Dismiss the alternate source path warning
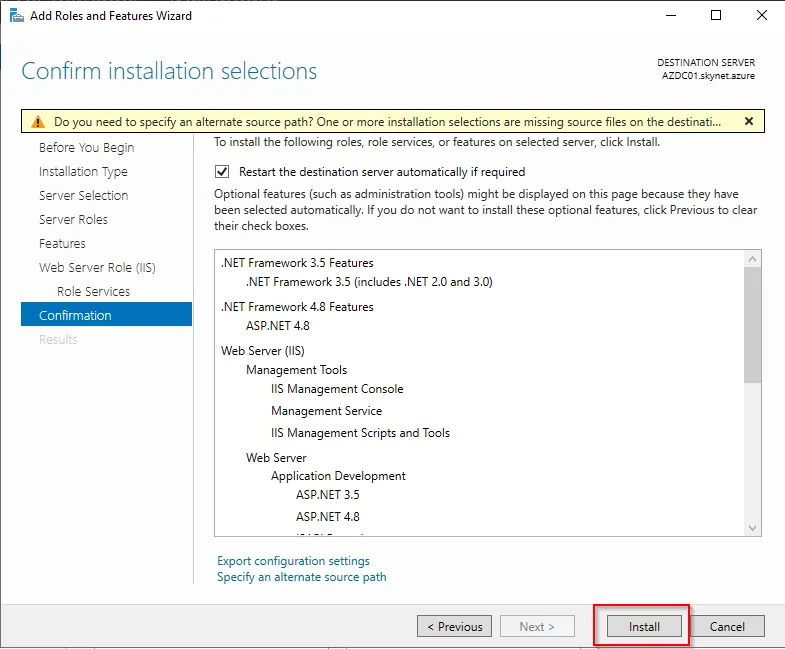Screen dimensions: 785x649 click(x=749, y=121)
